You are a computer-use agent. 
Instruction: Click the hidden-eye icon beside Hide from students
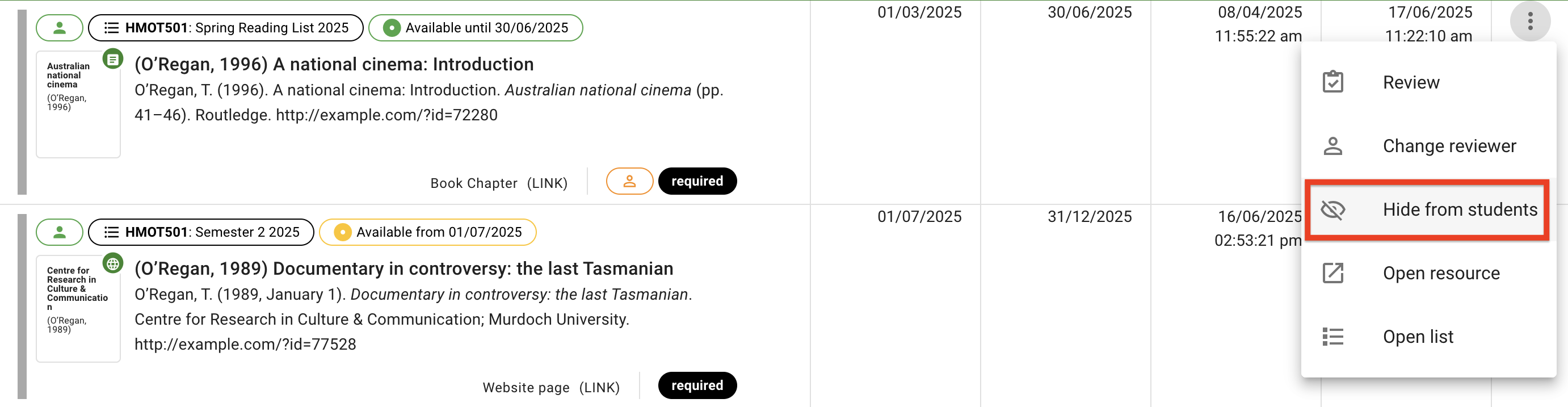pos(1334,209)
